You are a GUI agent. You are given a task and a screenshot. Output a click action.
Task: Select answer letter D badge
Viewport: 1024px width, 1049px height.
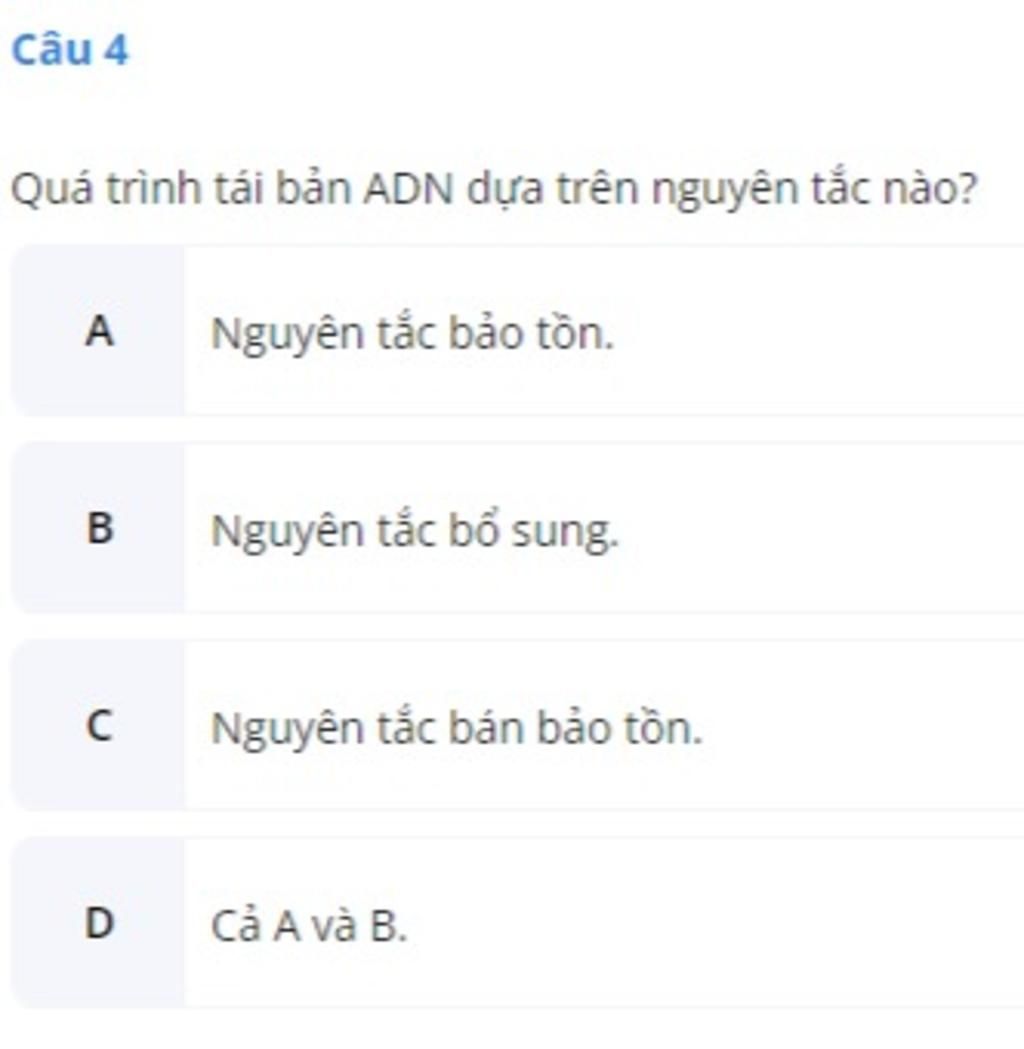point(98,923)
